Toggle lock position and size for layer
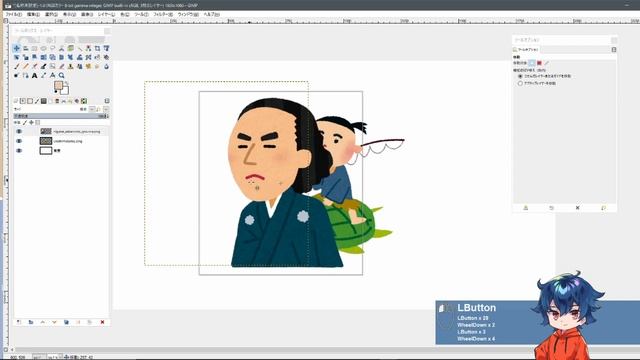 tap(31, 122)
